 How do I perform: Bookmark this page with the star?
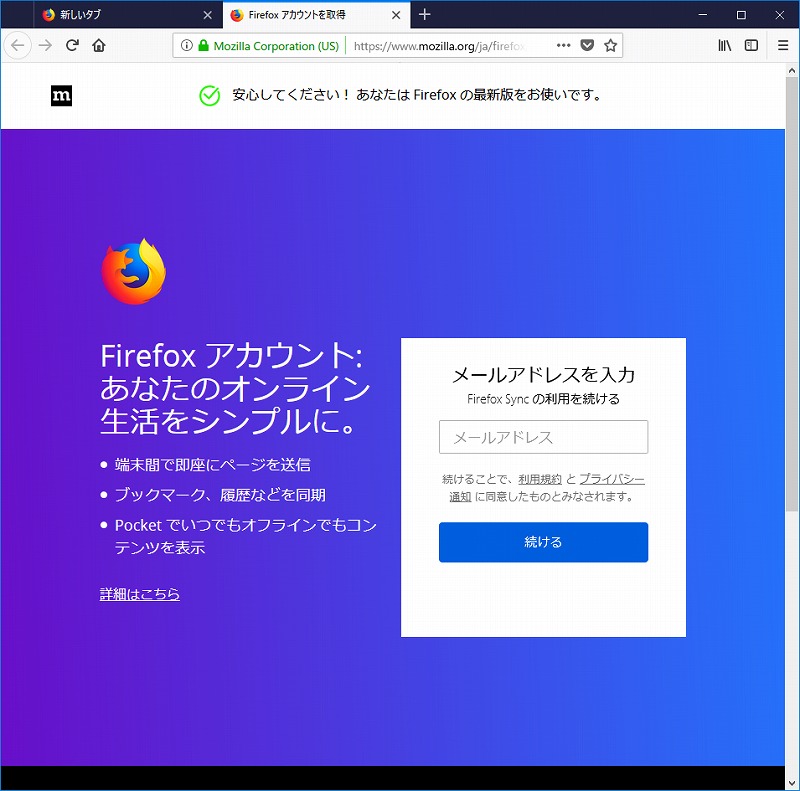[x=610, y=45]
